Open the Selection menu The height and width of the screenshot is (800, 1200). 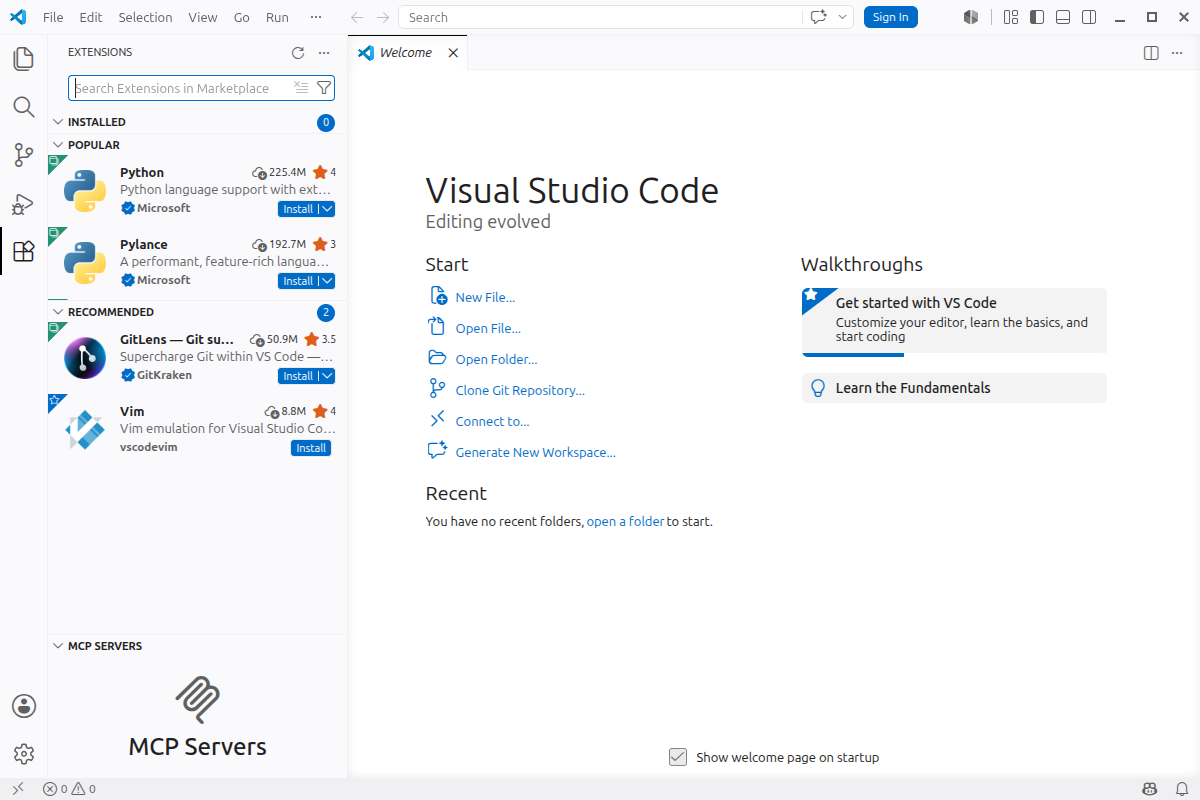[145, 17]
